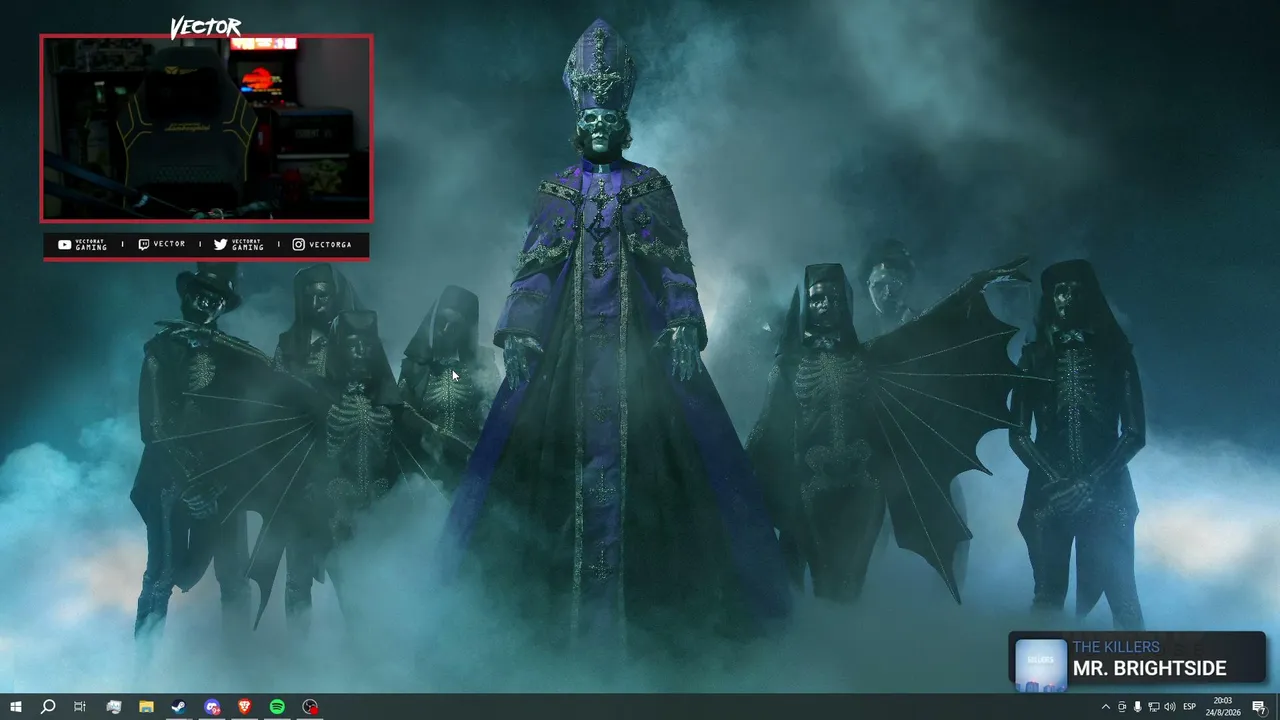Open Spotify from the taskbar

click(277, 707)
